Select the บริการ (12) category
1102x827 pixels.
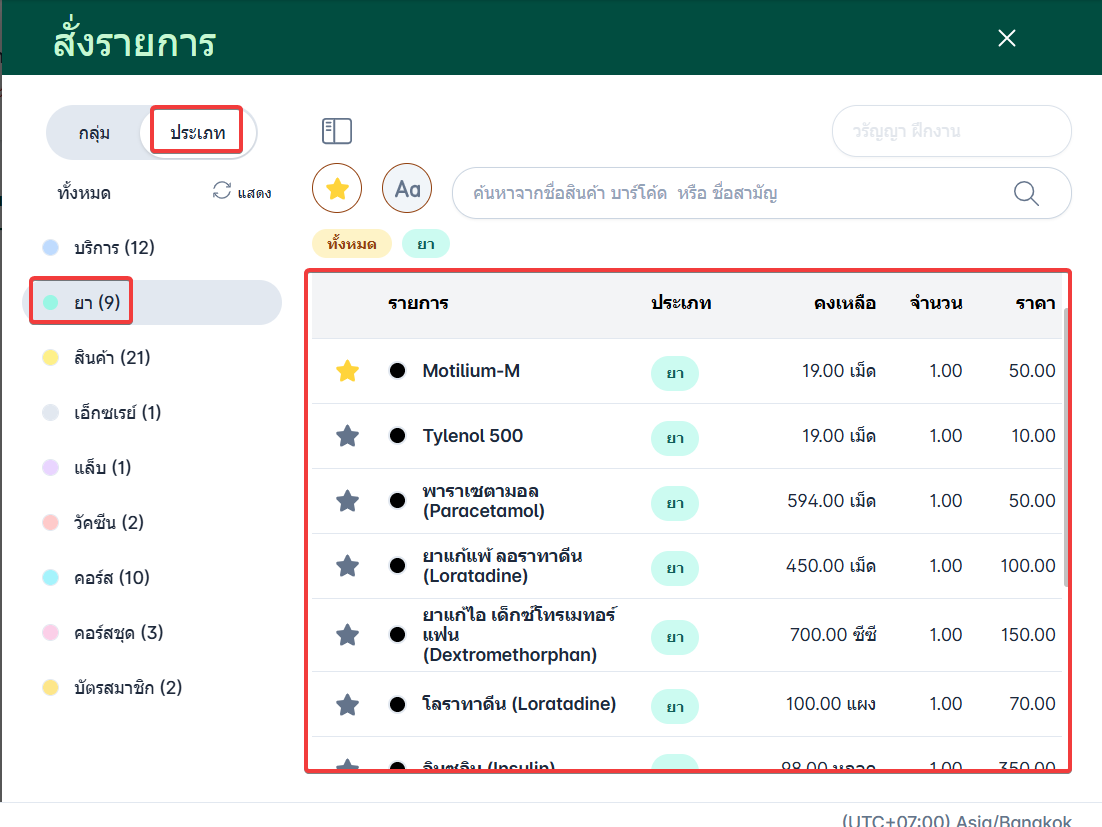pos(114,247)
